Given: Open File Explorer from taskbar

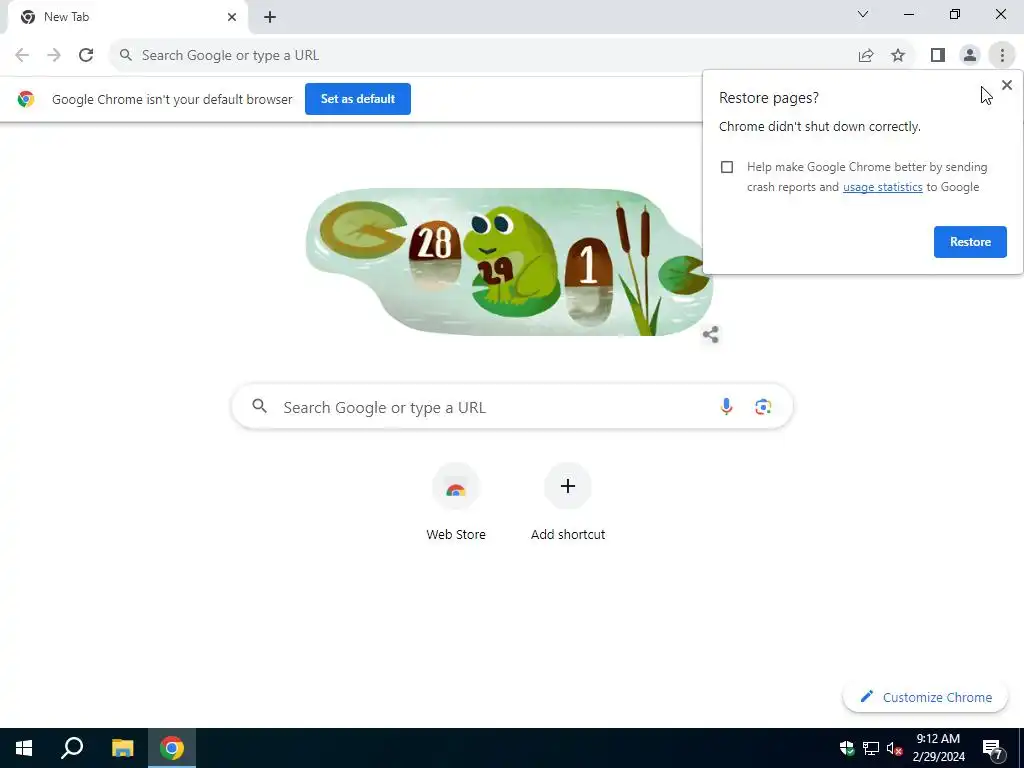Looking at the screenshot, I should [x=122, y=748].
